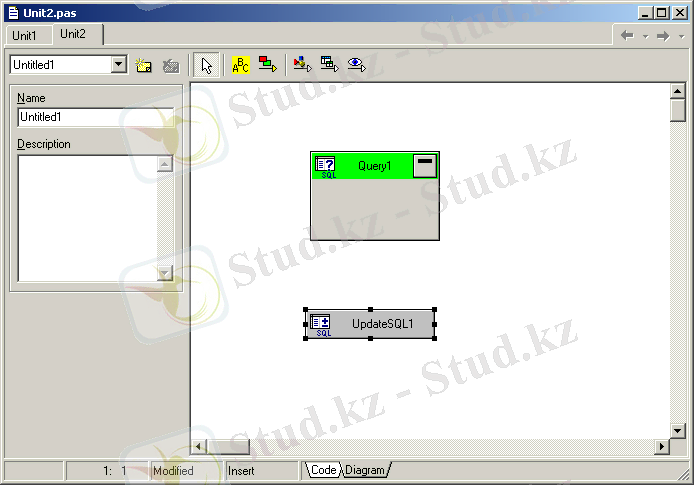
Task: Select the allude connector tool
Action: pos(268,65)
